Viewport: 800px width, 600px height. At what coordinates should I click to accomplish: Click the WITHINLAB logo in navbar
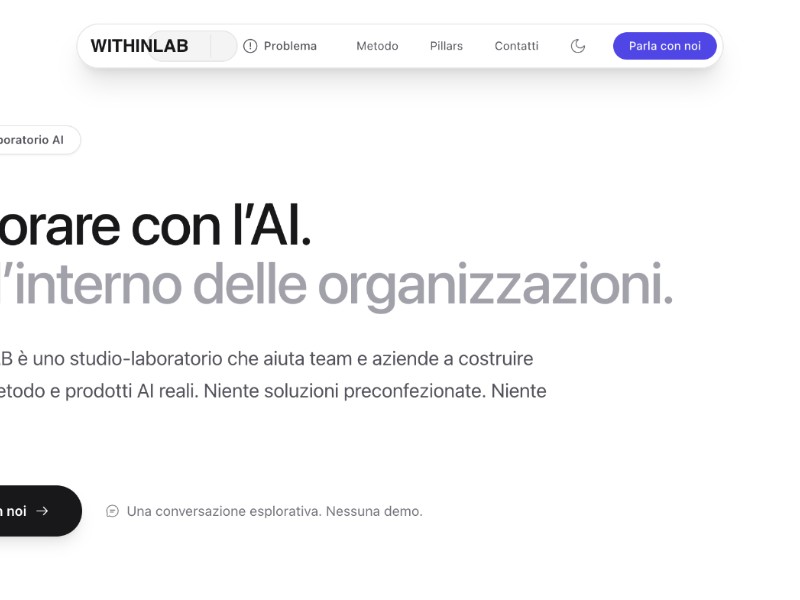(139, 46)
